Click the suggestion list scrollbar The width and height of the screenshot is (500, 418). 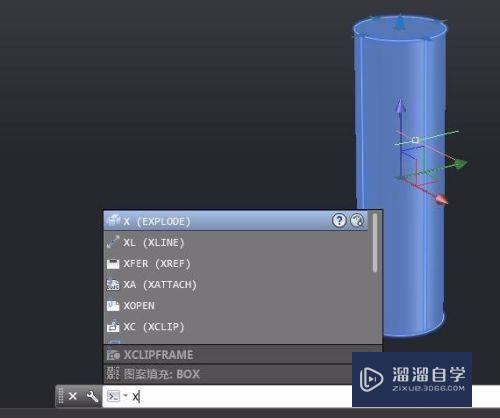375,243
